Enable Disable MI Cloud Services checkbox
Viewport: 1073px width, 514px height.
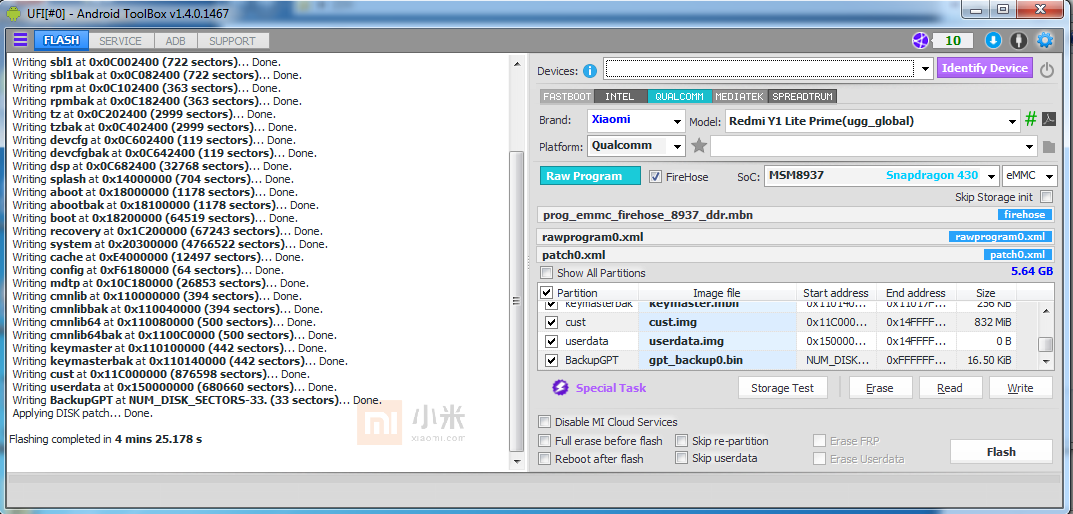(544, 422)
